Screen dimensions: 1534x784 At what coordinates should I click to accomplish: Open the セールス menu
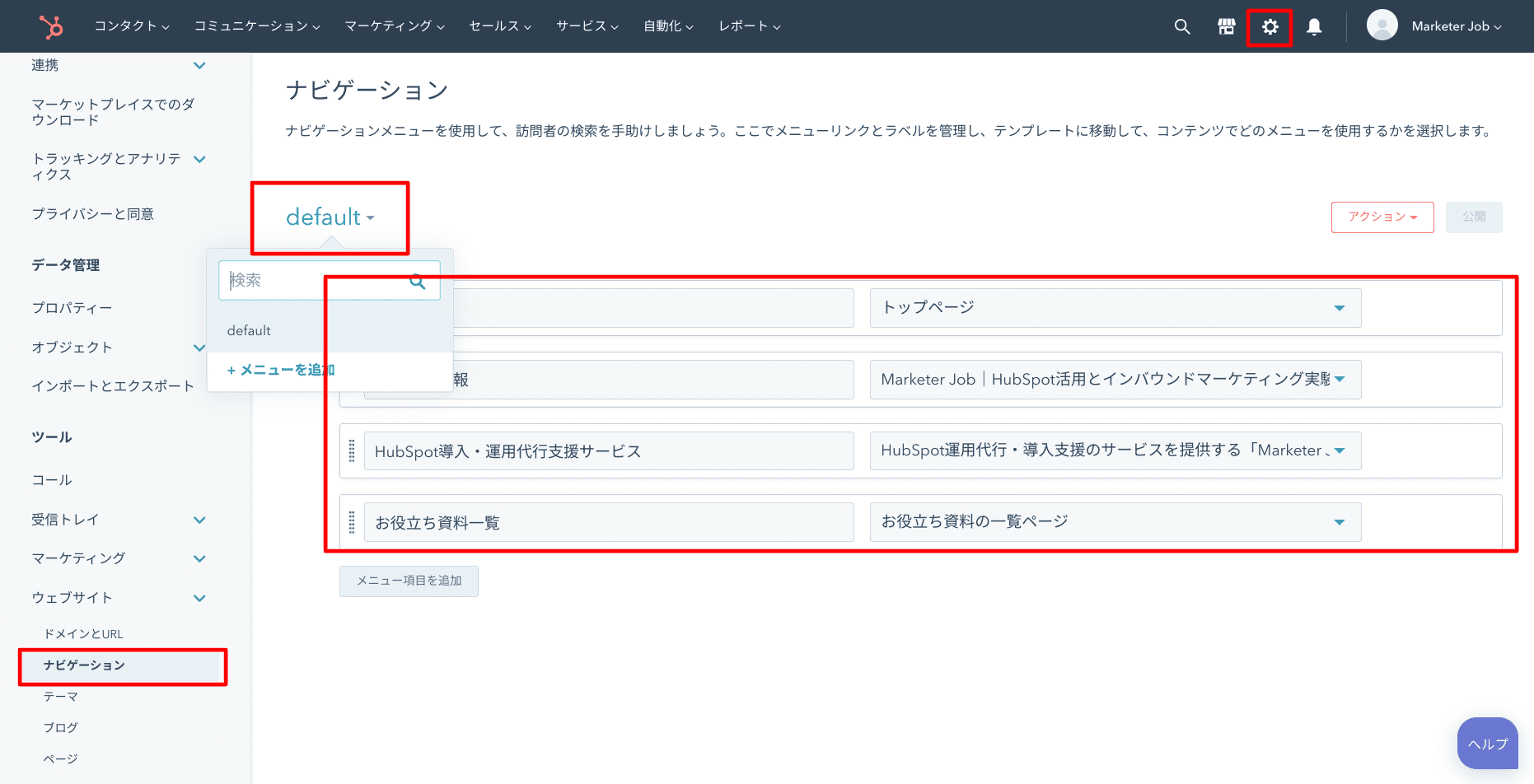point(500,26)
